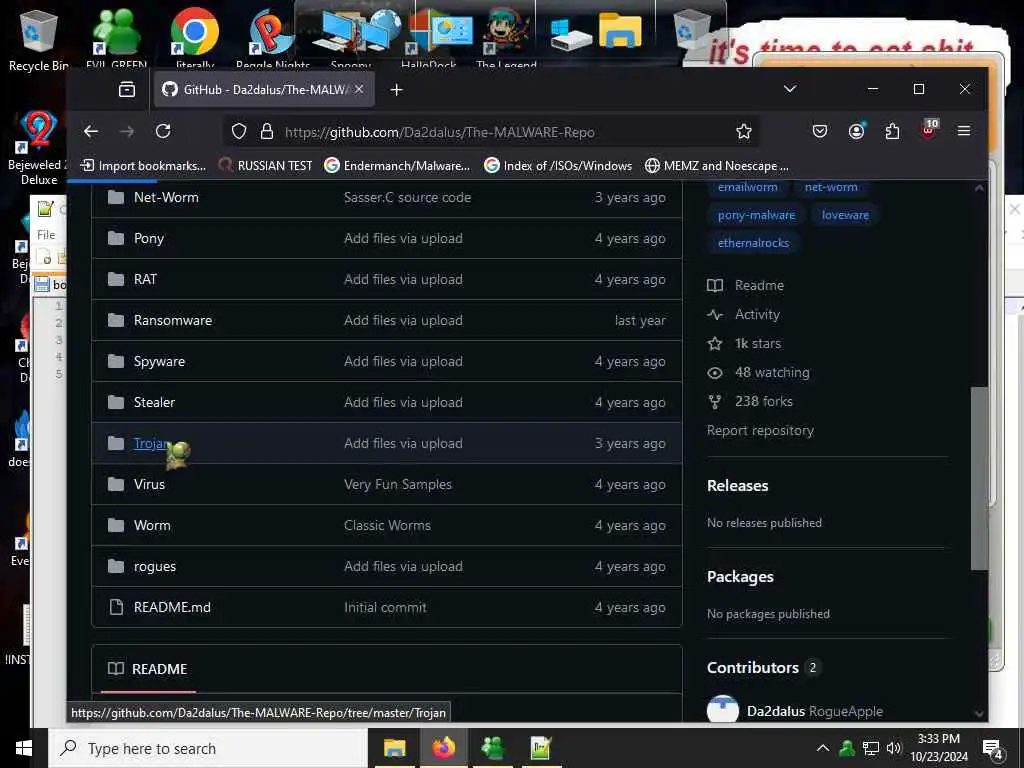This screenshot has width=1024, height=768.
Task: Open the Releases heading link
Action: coord(737,486)
